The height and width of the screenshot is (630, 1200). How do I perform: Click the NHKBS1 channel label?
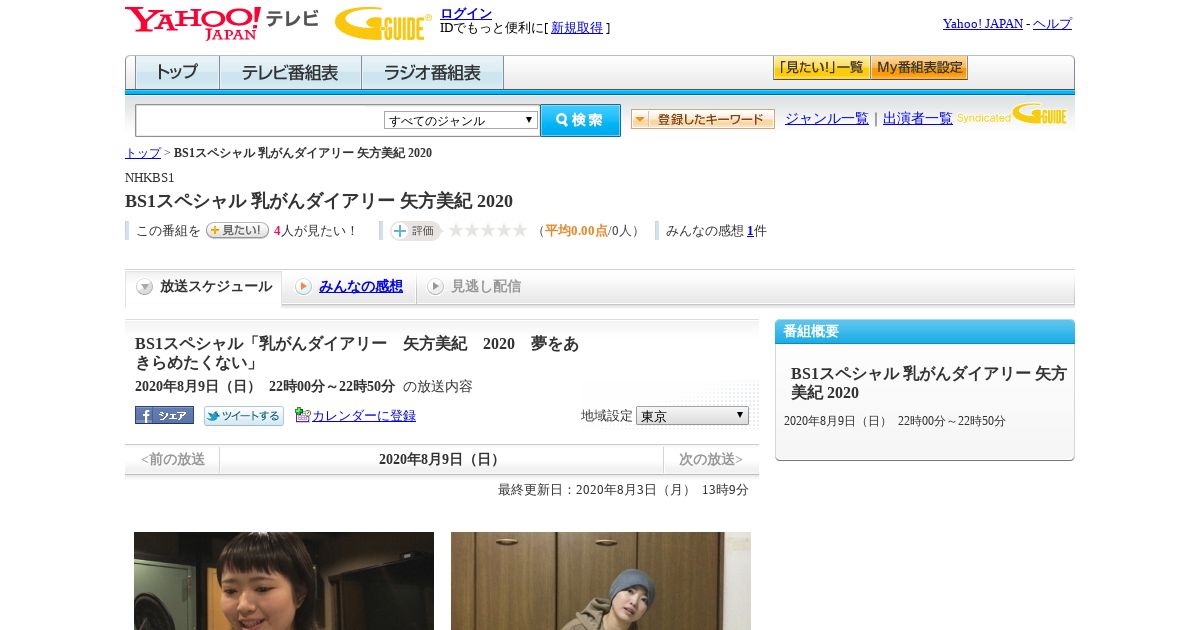pos(150,178)
